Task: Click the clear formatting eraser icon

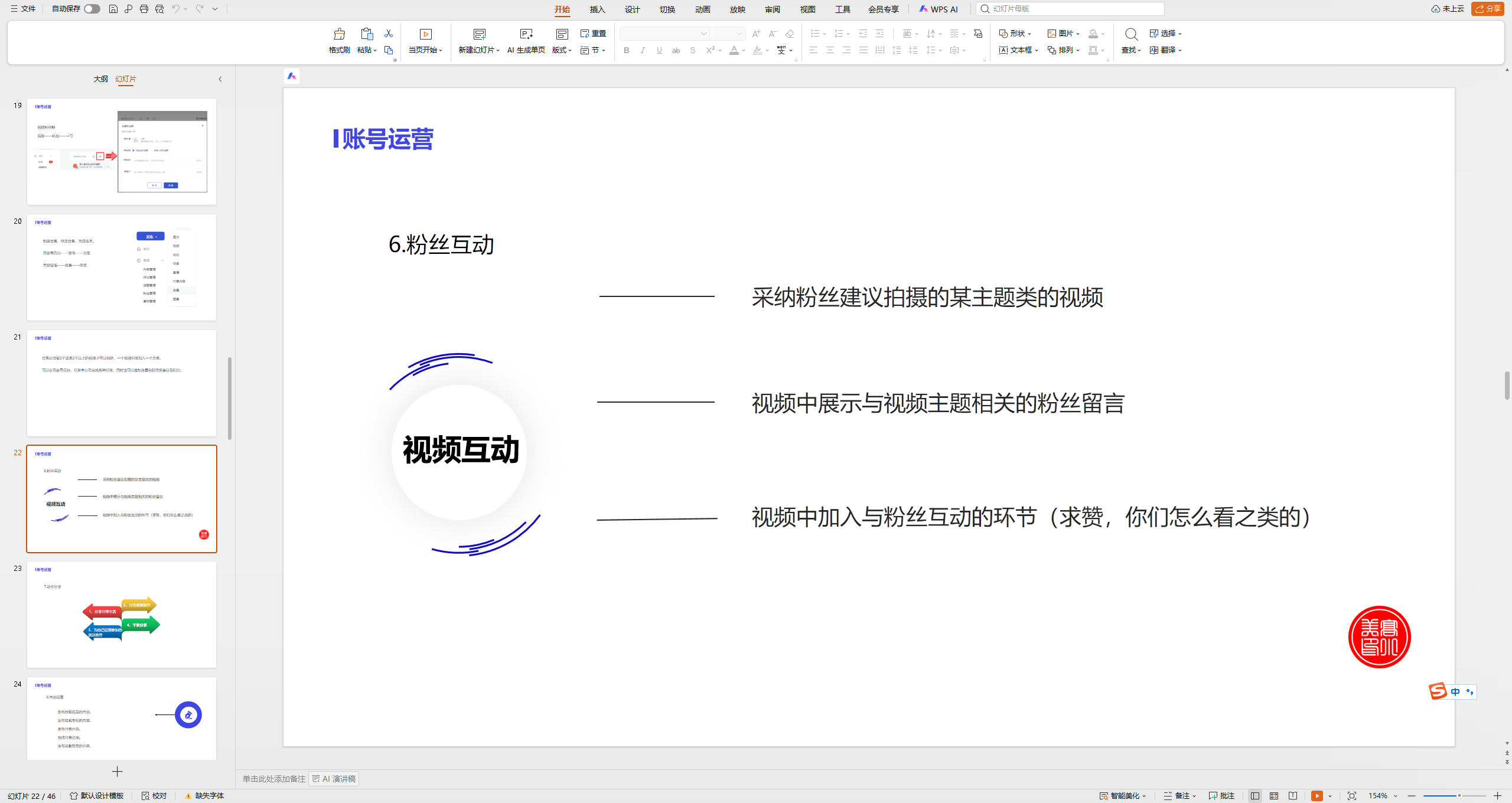Action: (790, 34)
